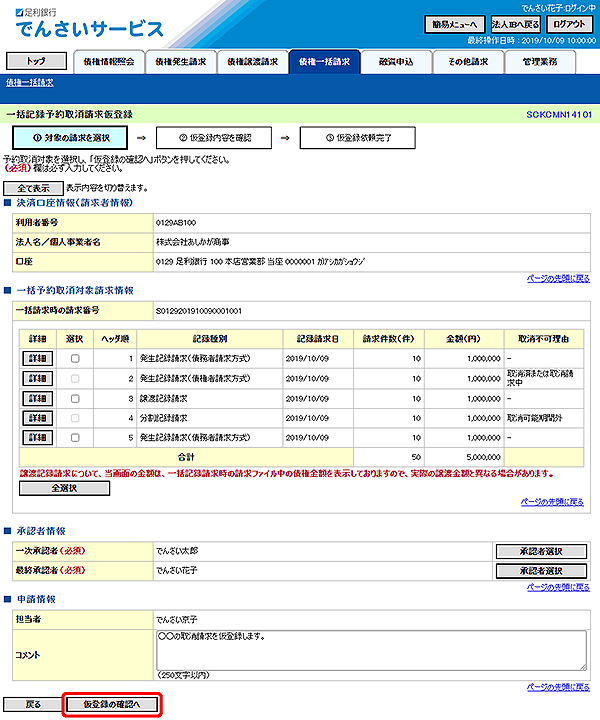Viewport: 600px width, 720px height.
Task: Click the 全て表示 button
Action: tap(33, 188)
